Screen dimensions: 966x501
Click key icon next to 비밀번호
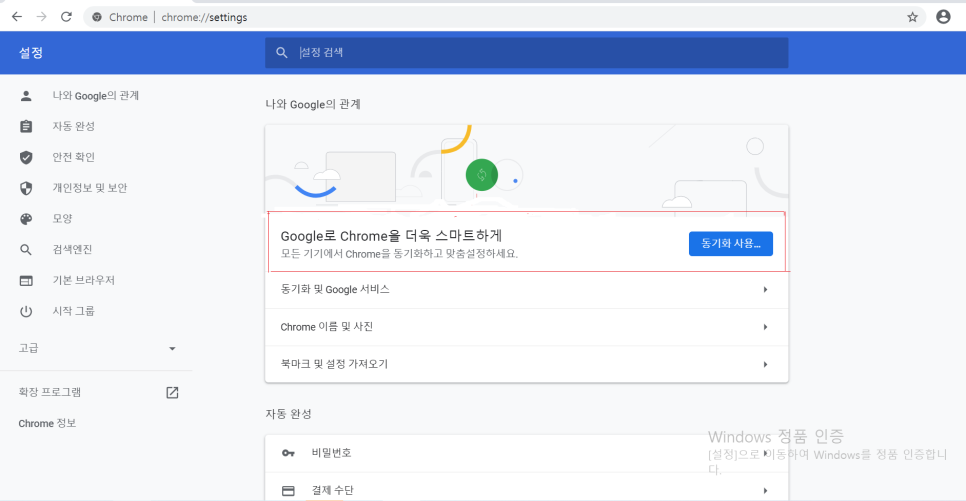(x=288, y=453)
